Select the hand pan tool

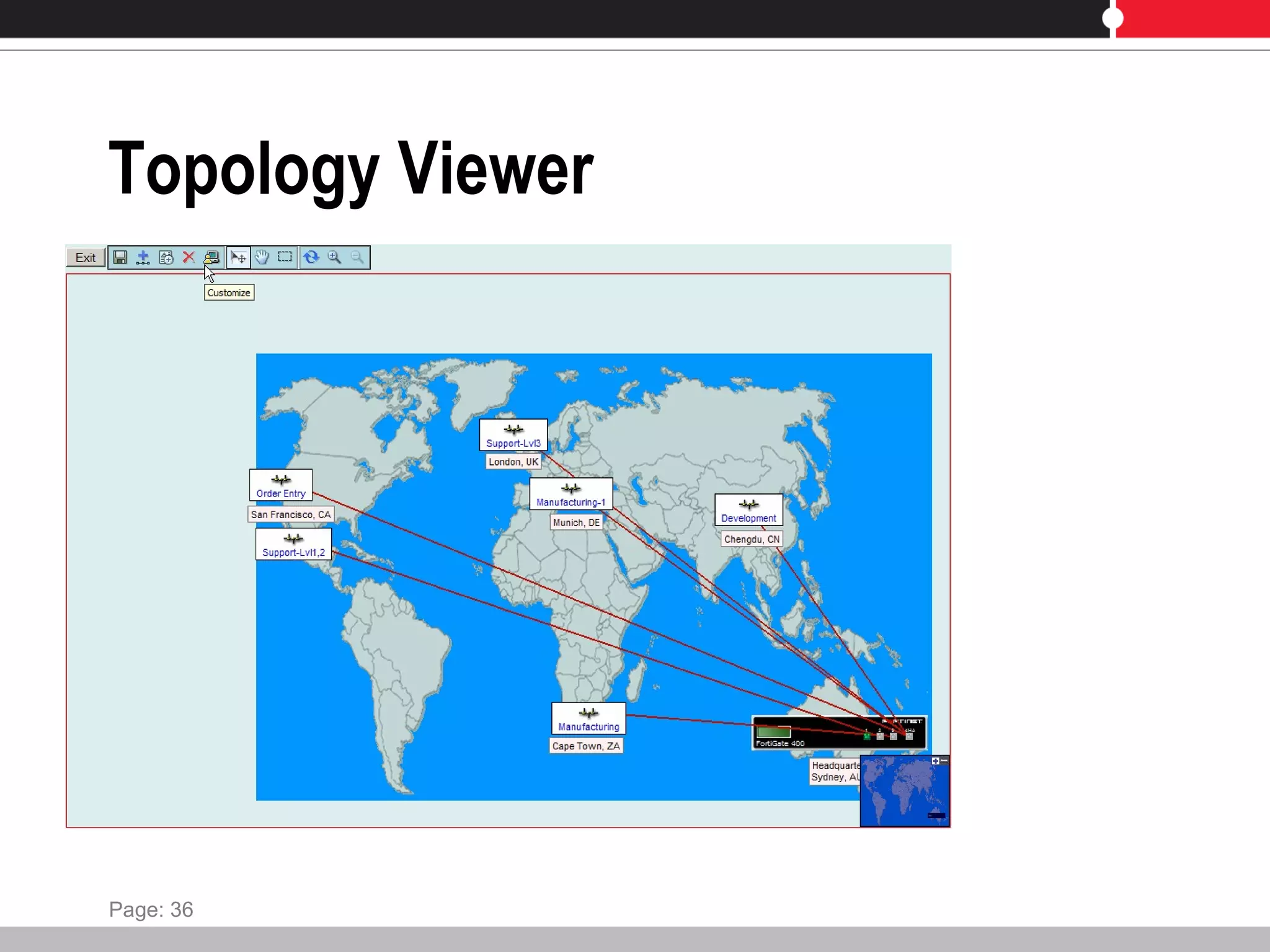(262, 258)
